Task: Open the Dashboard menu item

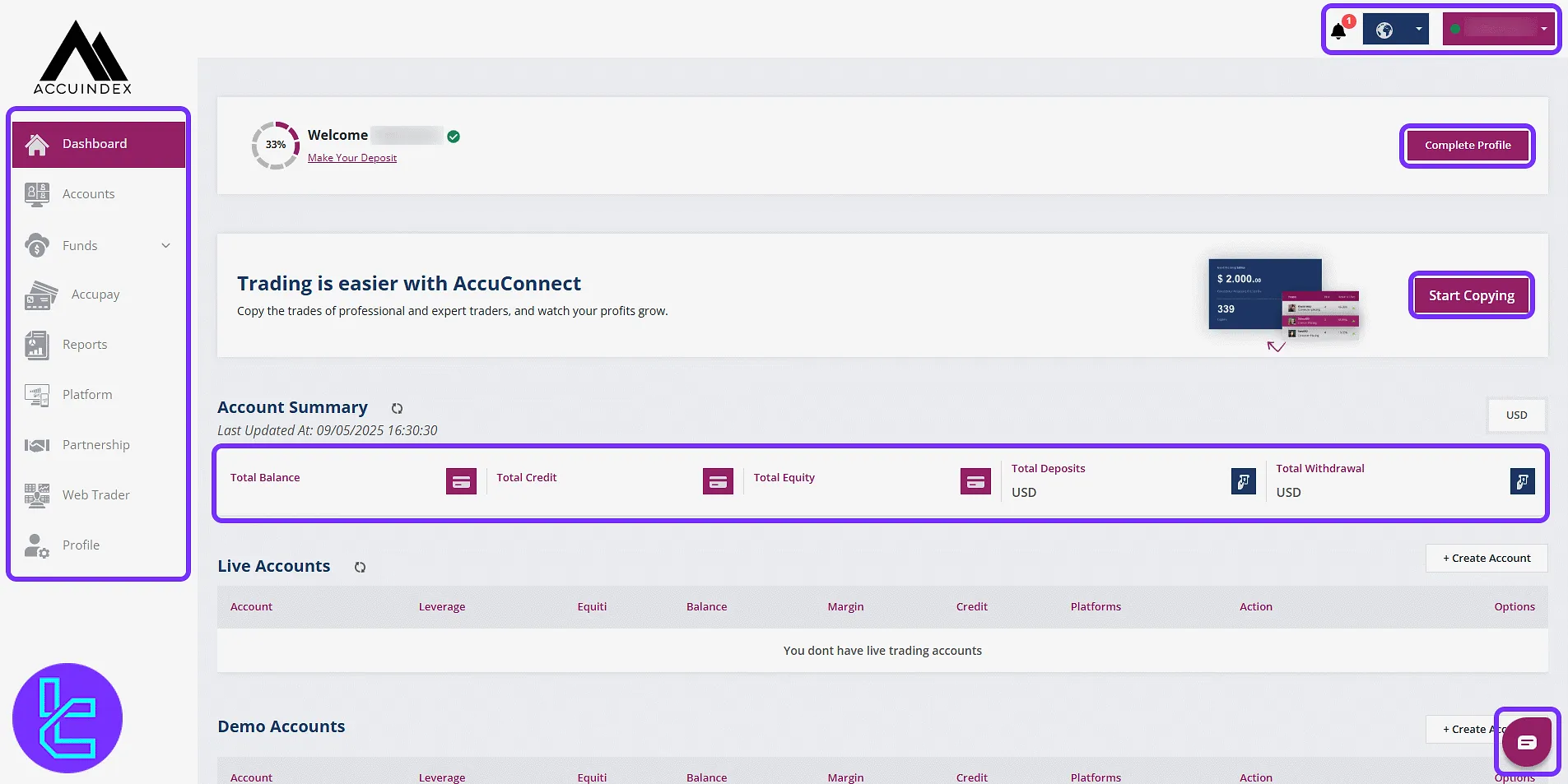Action: coord(99,144)
